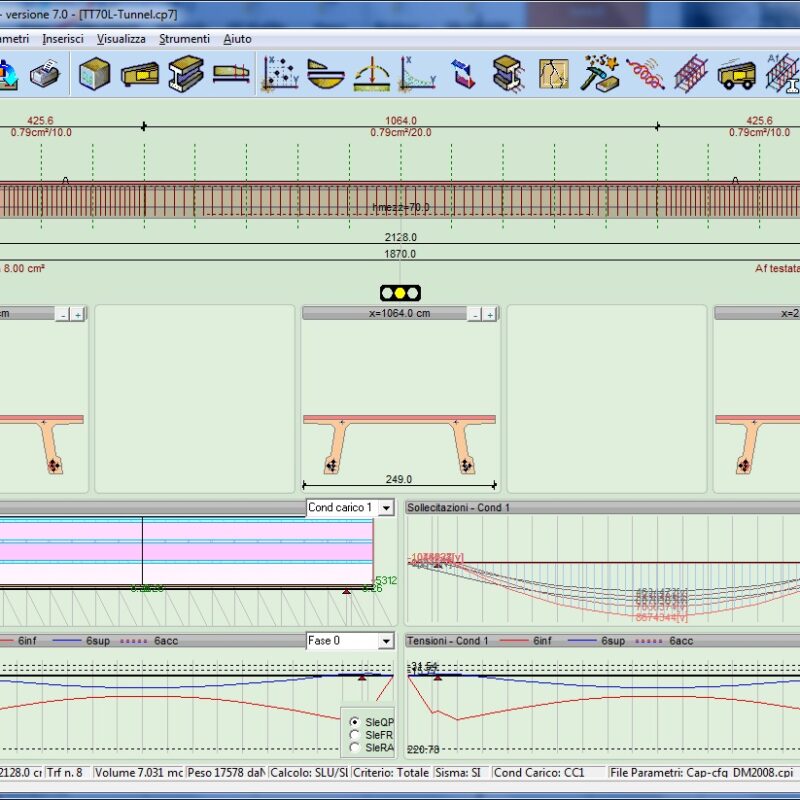Select the SleQP radio button
Viewport: 800px width, 800px height.
[x=353, y=721]
